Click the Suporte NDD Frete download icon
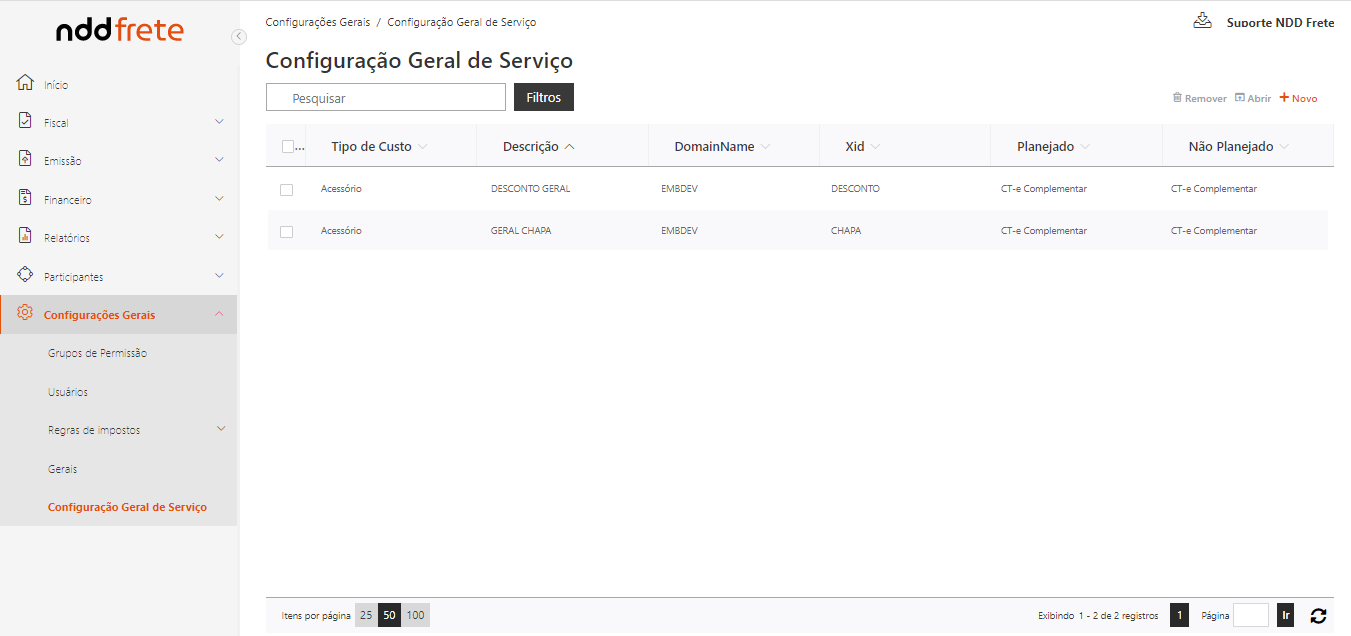This screenshot has width=1351, height=636. click(x=1203, y=21)
